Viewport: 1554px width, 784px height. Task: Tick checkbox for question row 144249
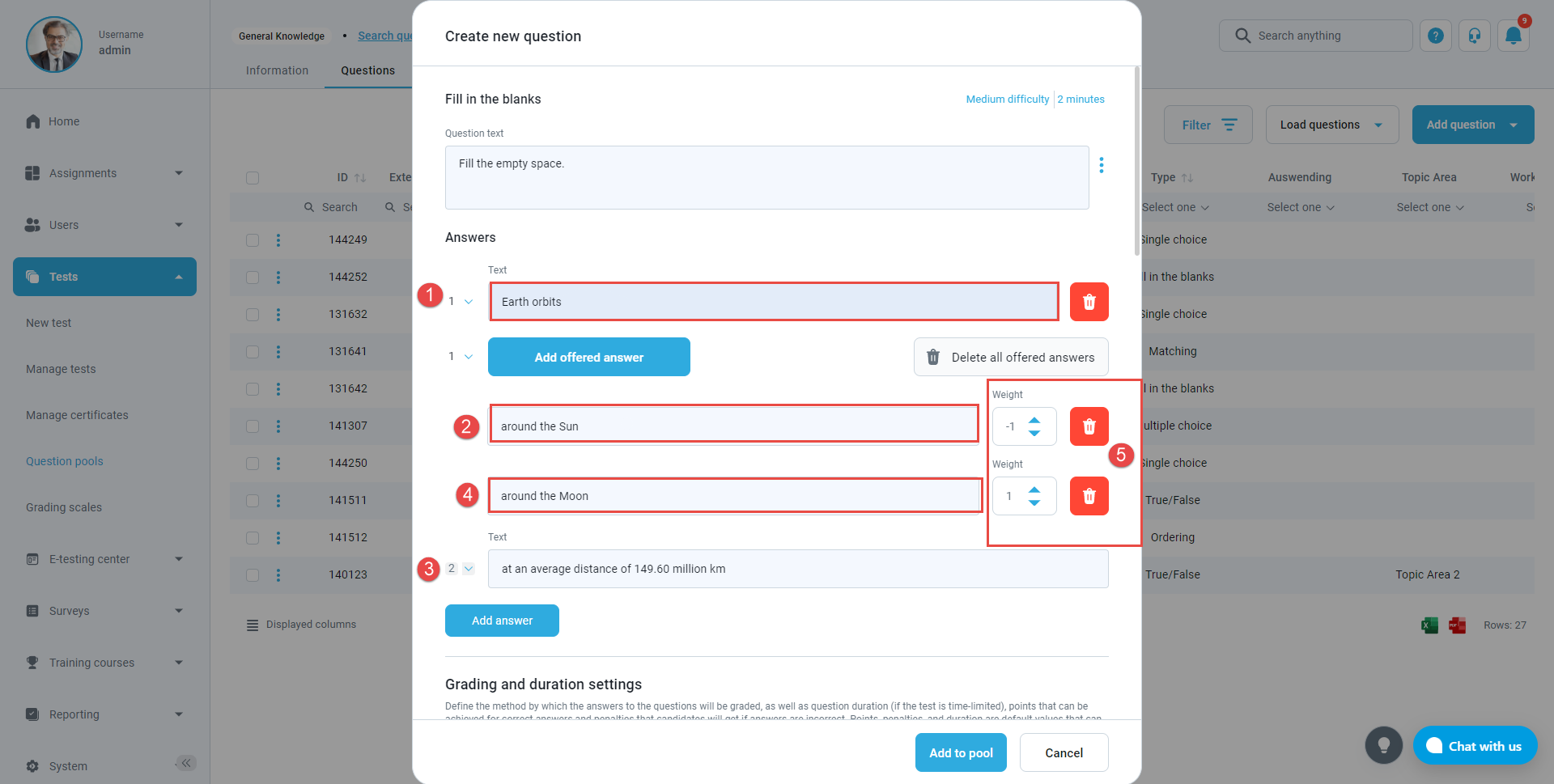253,239
